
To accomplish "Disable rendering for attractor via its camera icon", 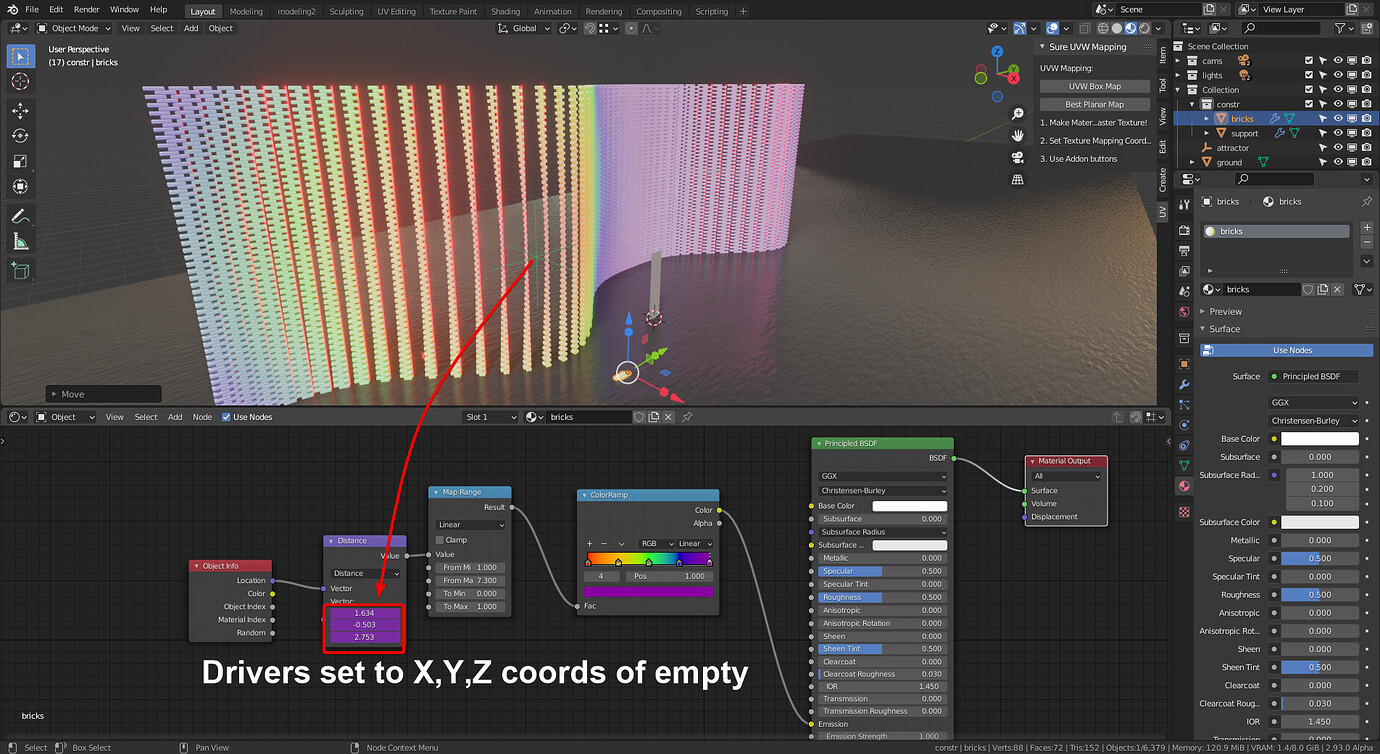I will coord(1367,147).
